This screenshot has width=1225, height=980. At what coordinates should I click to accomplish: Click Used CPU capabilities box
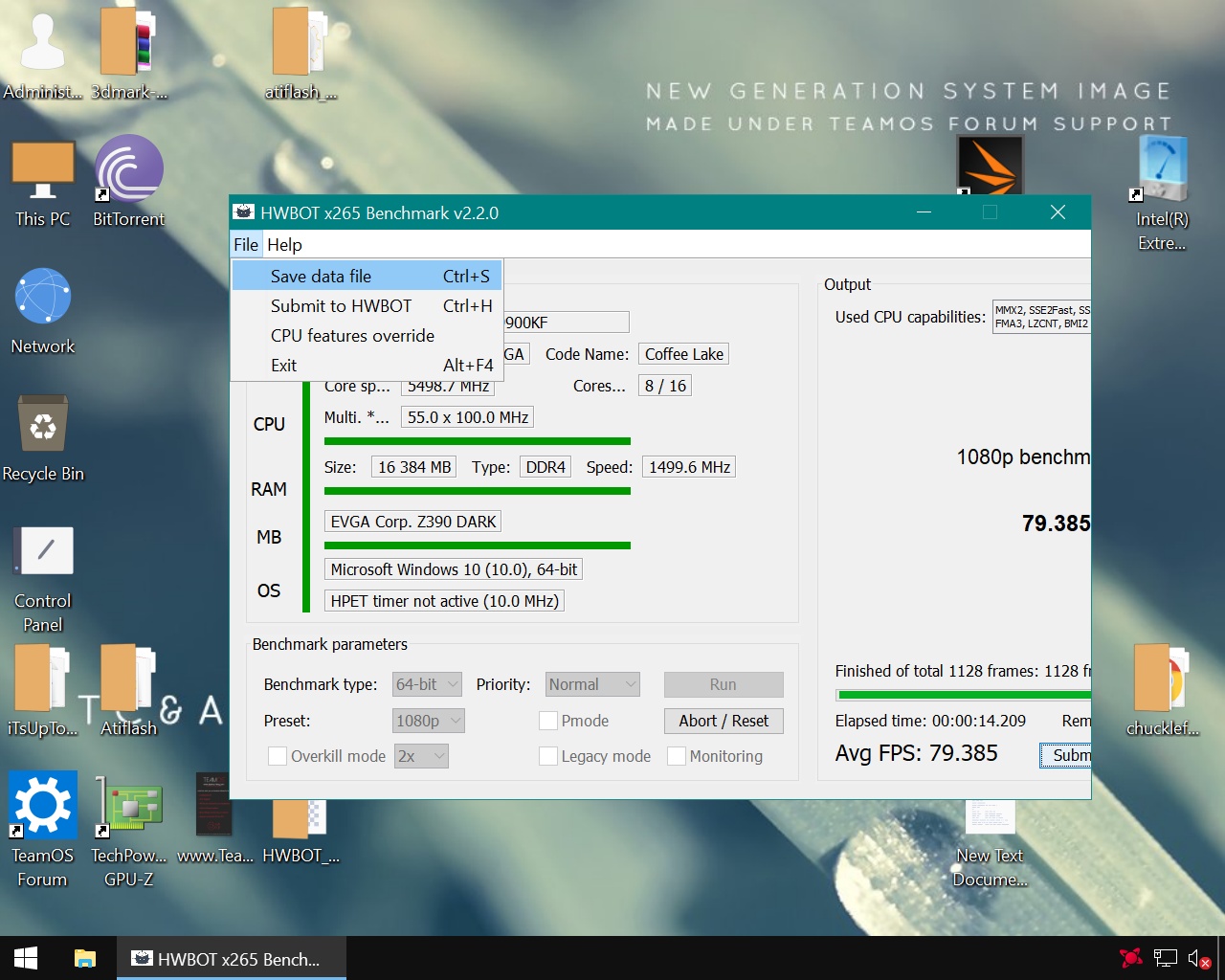1041,317
